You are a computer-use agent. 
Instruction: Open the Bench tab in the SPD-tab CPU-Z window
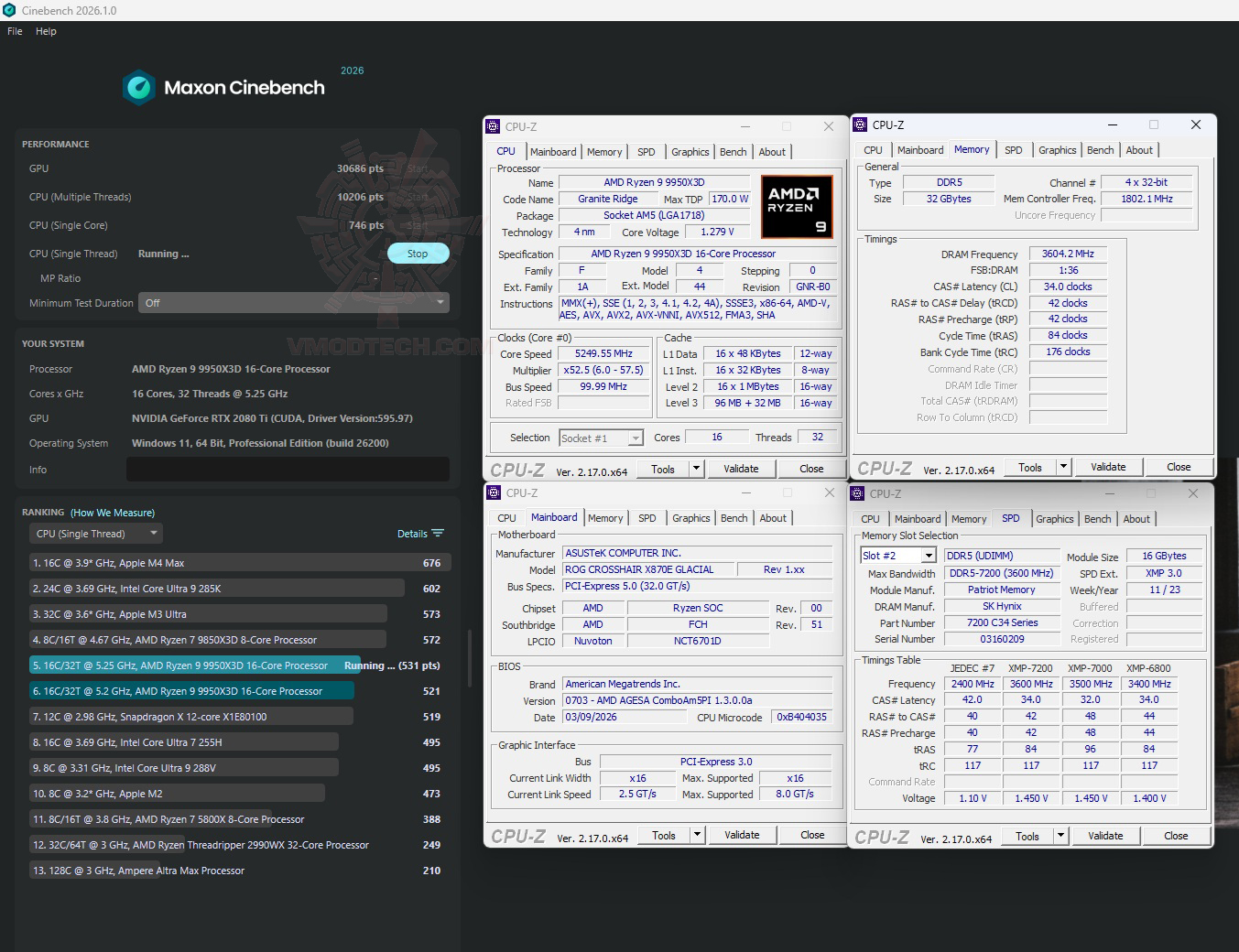[1098, 519]
